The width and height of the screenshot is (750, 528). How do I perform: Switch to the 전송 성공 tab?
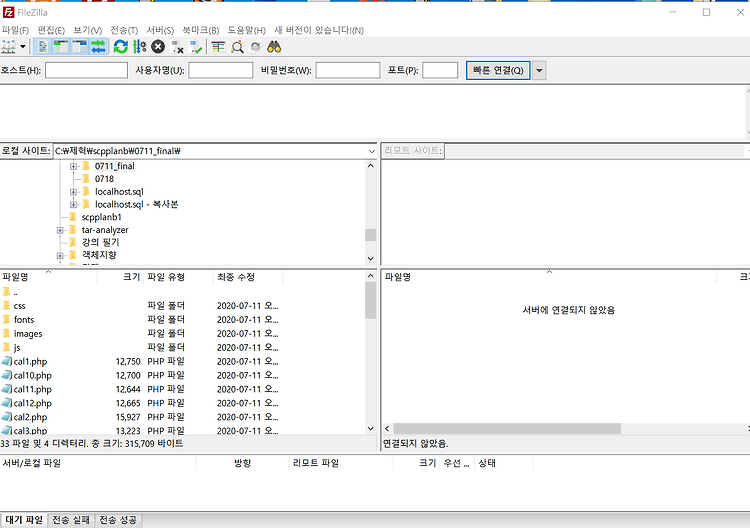pos(118,520)
